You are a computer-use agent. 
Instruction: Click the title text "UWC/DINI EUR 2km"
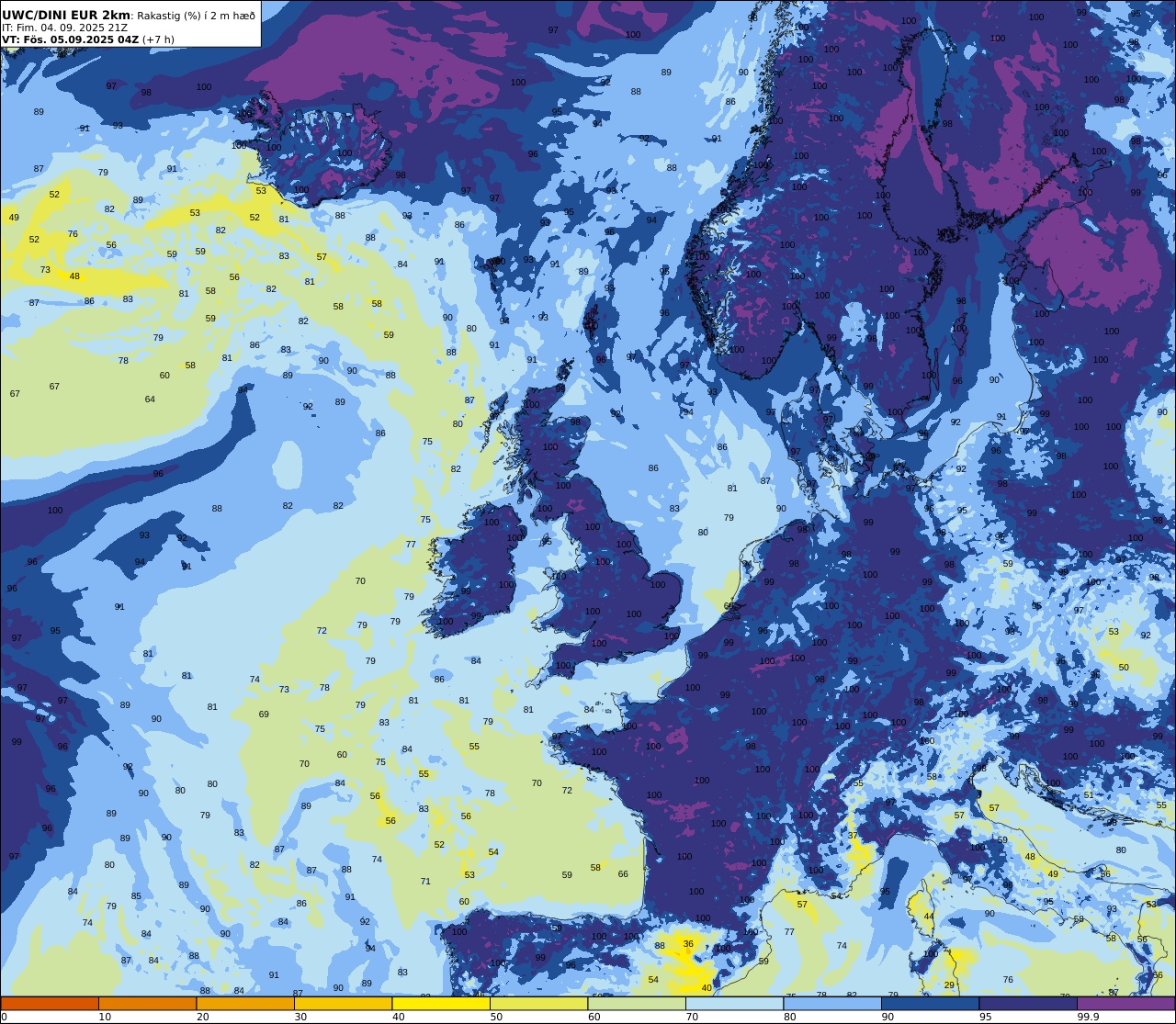(66, 16)
